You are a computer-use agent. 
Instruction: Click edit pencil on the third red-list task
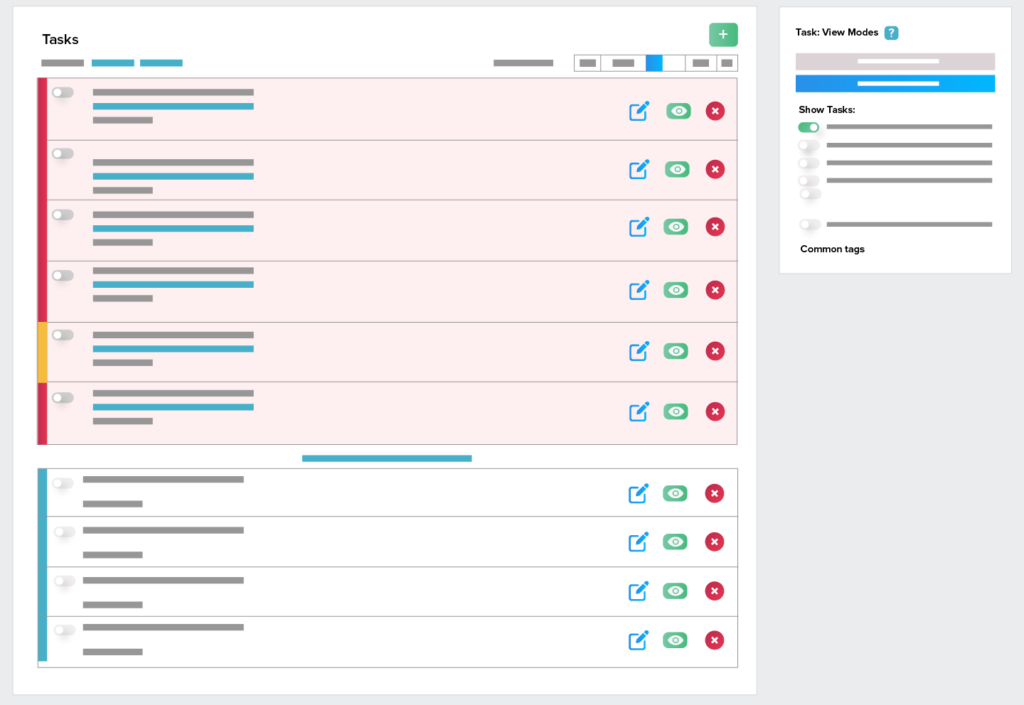click(x=639, y=227)
